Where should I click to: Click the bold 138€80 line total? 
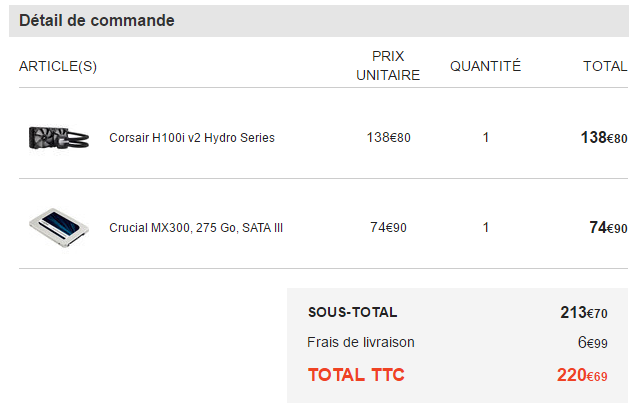pyautogui.click(x=604, y=137)
